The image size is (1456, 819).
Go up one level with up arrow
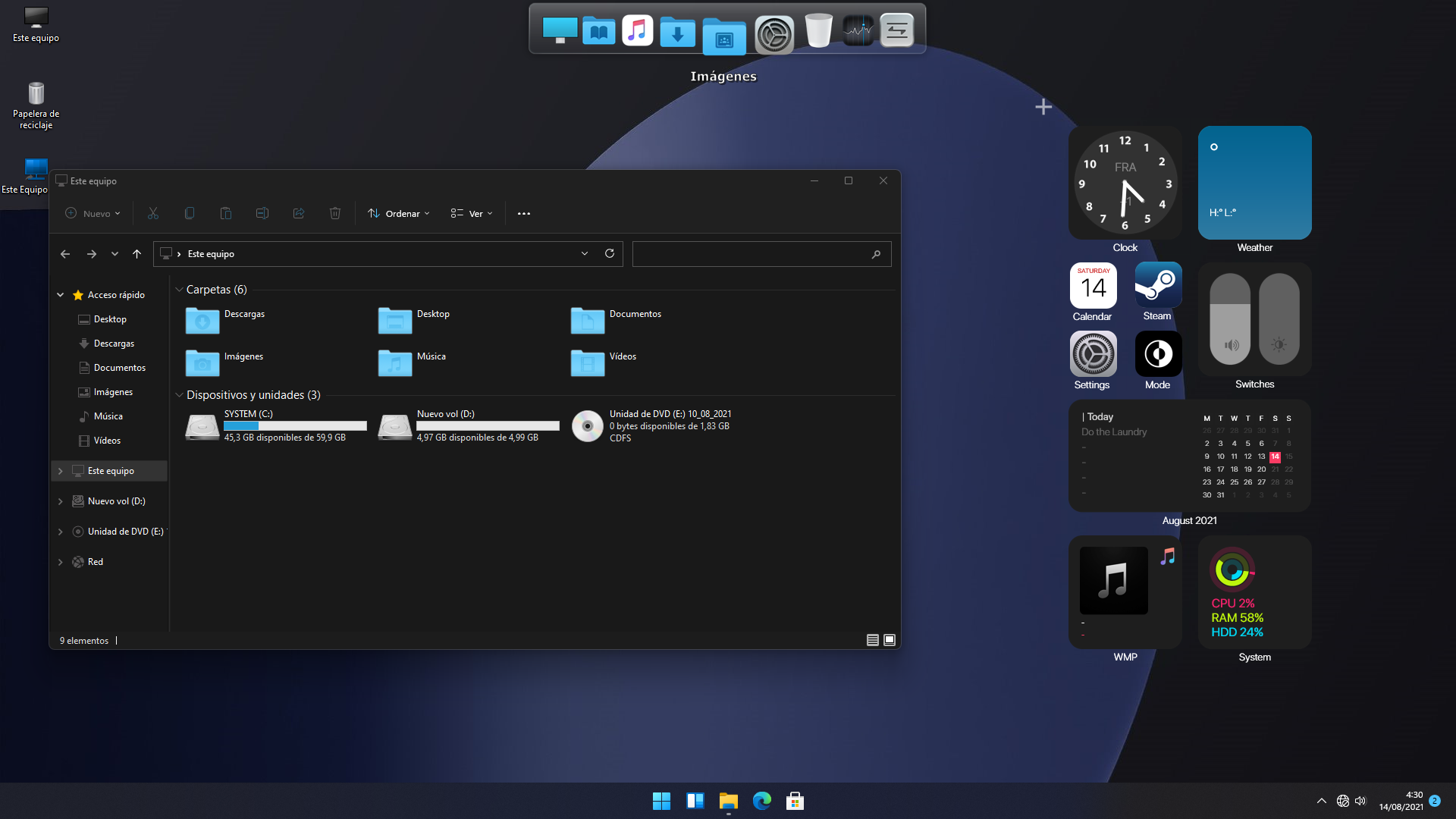click(x=136, y=254)
